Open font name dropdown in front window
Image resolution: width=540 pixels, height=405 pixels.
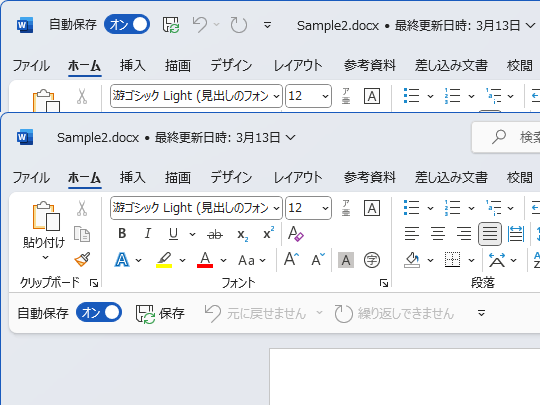pos(276,208)
